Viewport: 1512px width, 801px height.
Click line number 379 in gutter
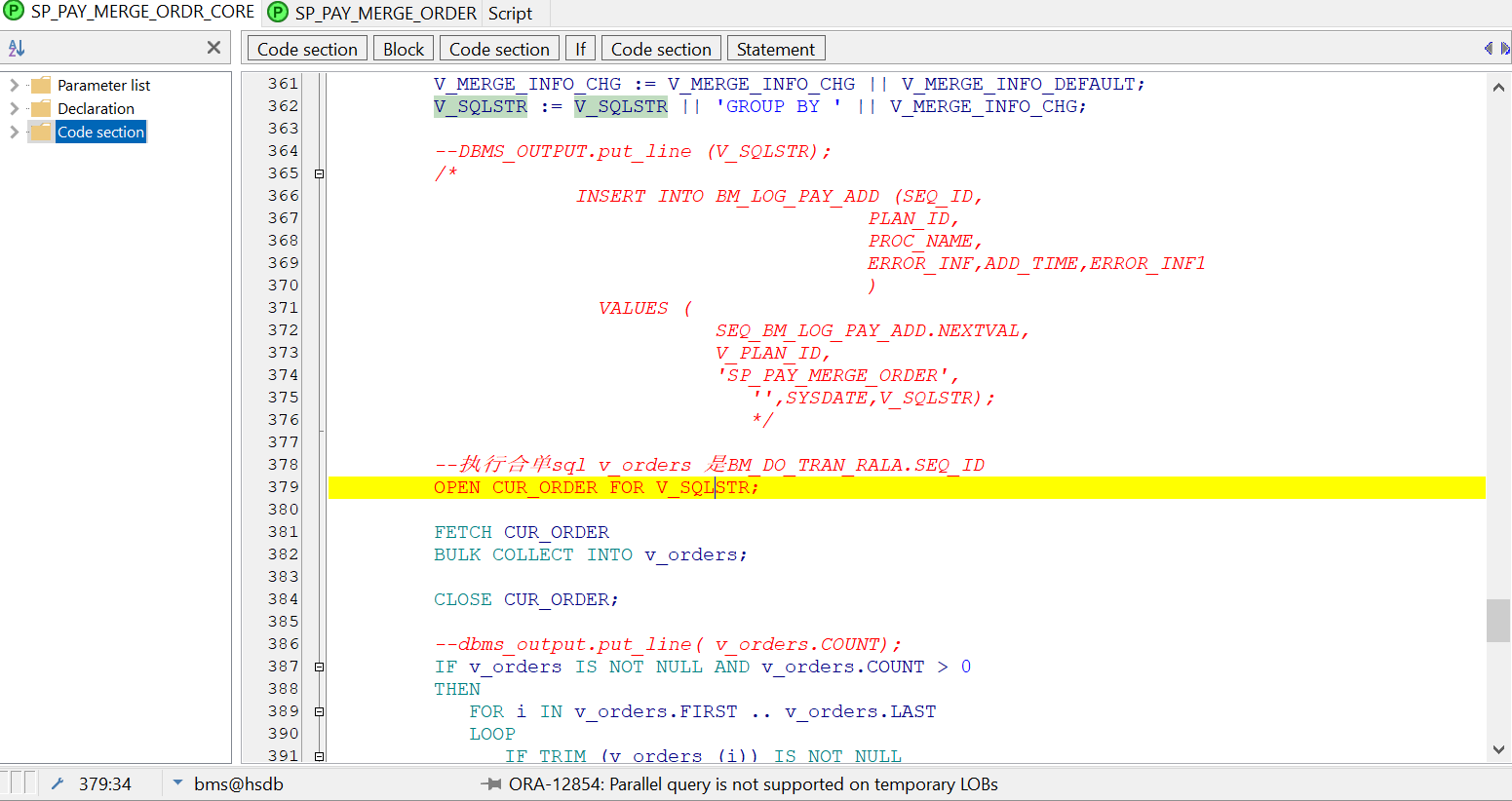284,487
